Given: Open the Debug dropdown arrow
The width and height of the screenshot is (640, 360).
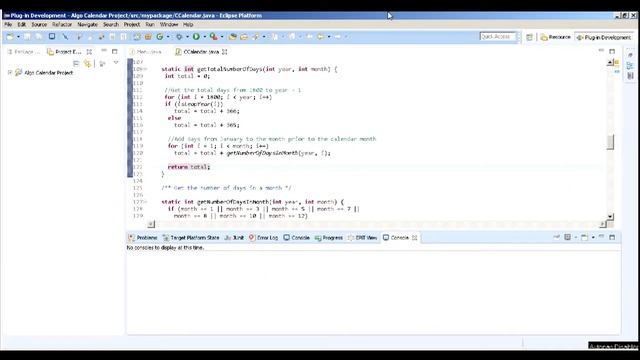Looking at the screenshot, I should pos(187,37).
